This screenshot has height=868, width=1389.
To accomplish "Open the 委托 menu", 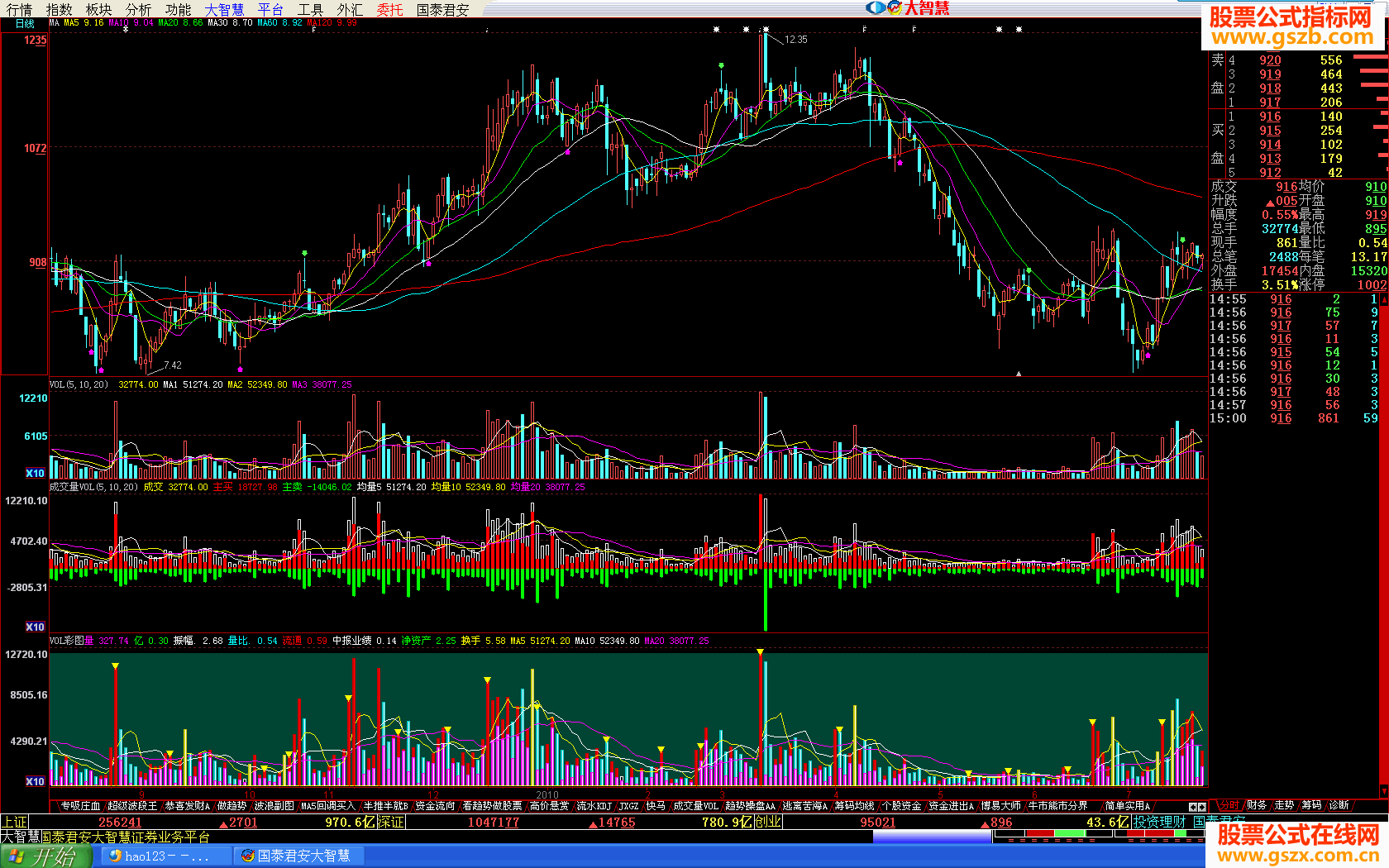I will coord(390,9).
